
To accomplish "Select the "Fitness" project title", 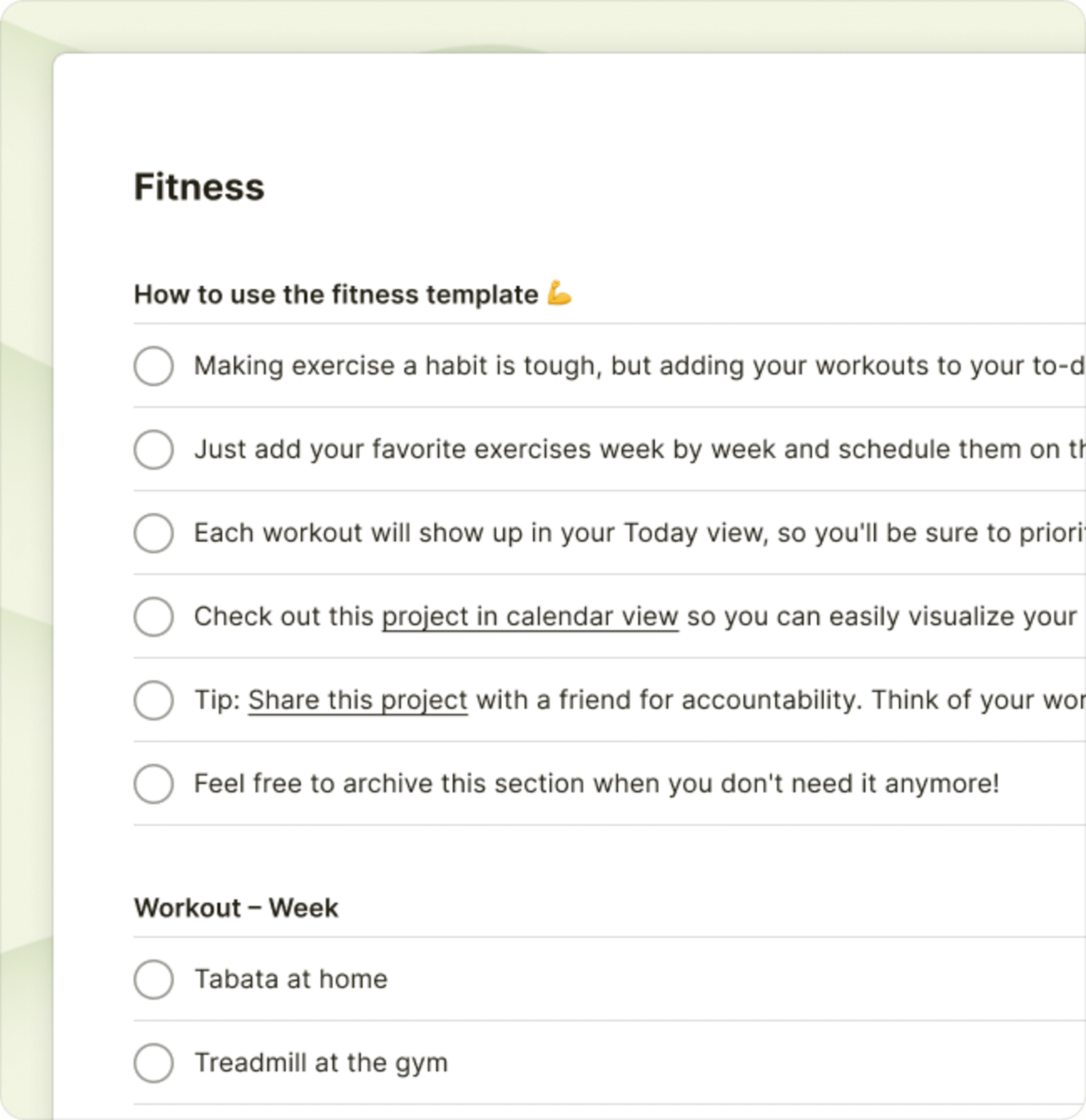I will 199,186.
